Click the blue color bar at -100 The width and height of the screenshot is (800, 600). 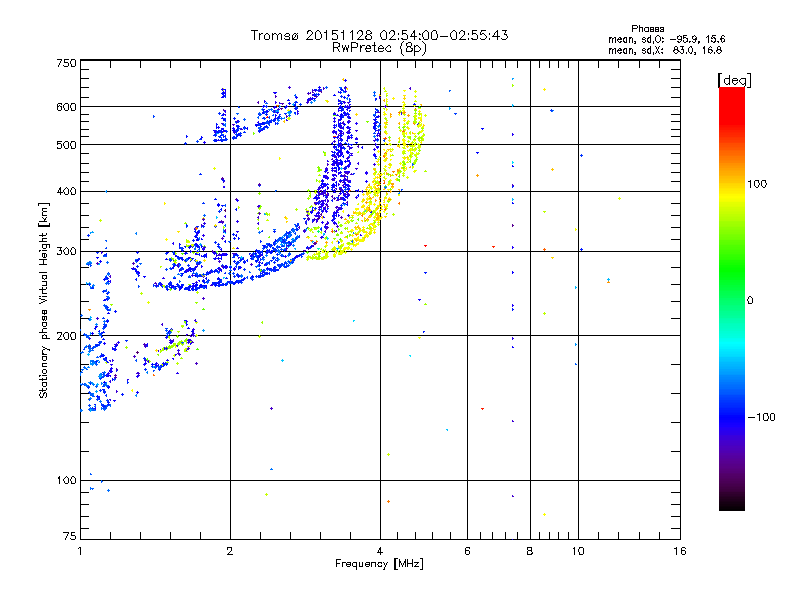click(732, 417)
